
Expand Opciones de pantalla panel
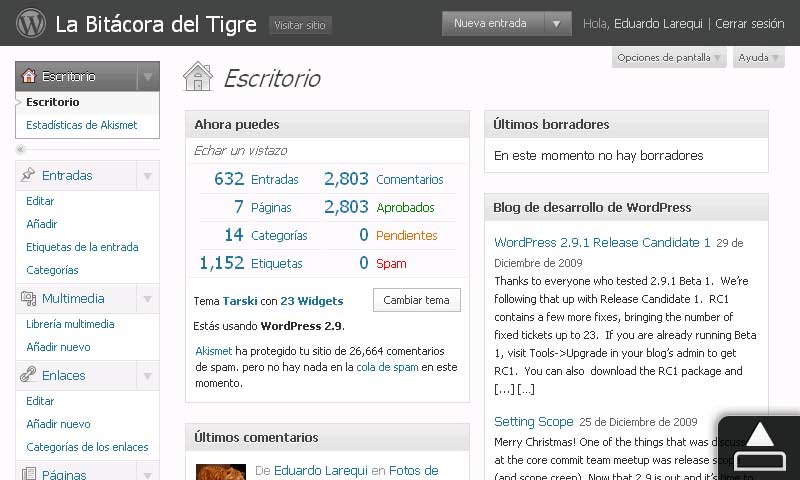click(x=669, y=58)
